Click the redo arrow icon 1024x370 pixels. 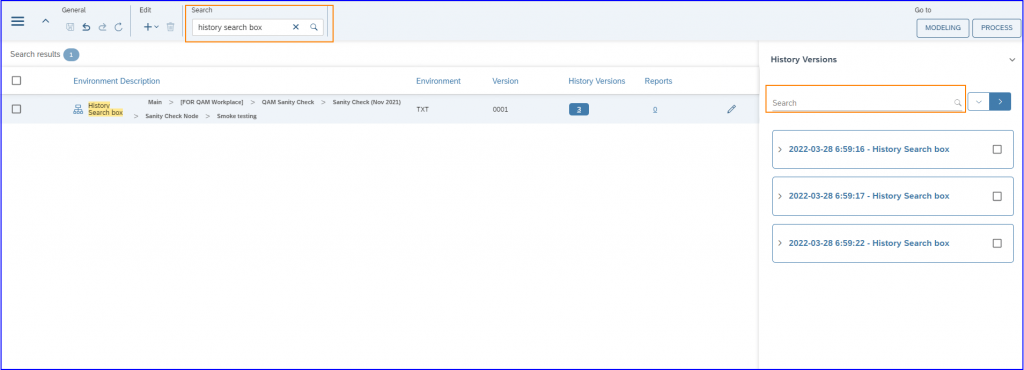click(103, 27)
